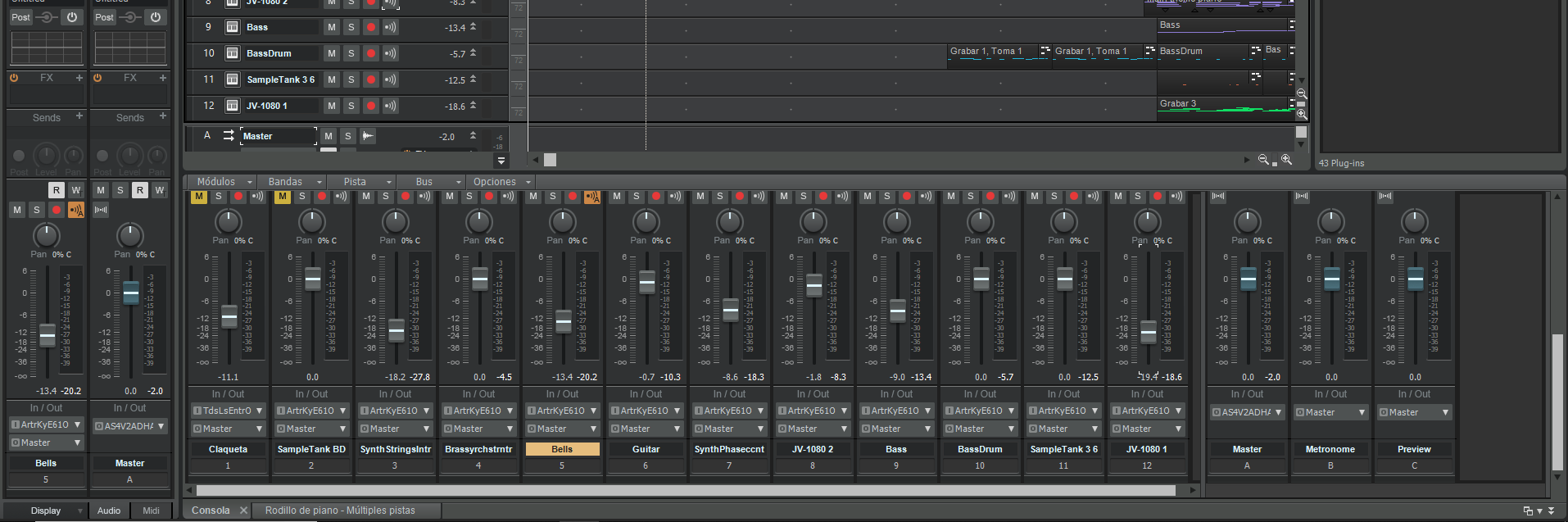
Task: Solo the Guitar strip in console
Action: pos(637,197)
